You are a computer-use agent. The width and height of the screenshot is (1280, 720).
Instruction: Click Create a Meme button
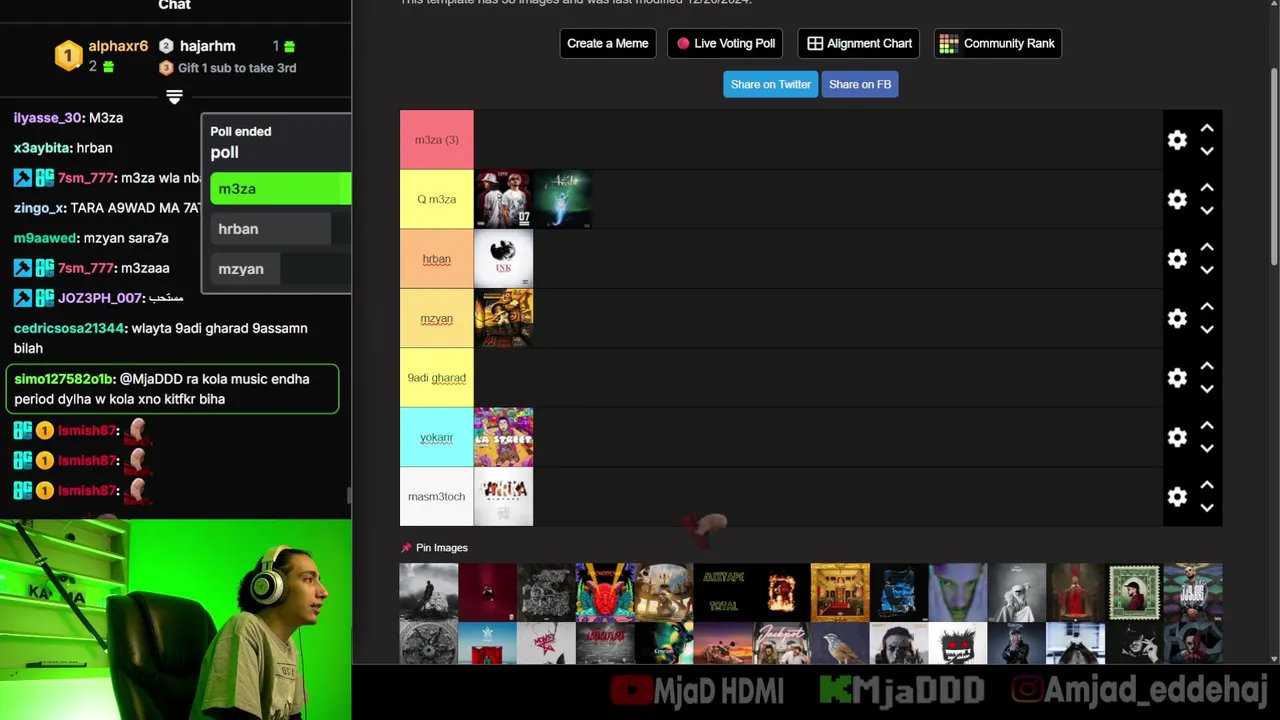click(x=608, y=43)
